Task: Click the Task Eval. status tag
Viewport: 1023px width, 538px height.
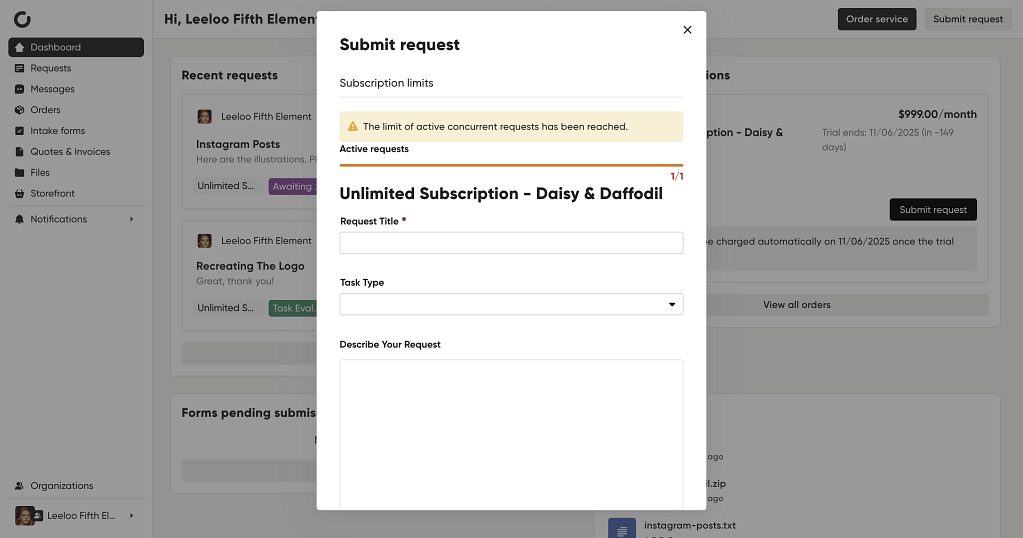Action: 293,308
